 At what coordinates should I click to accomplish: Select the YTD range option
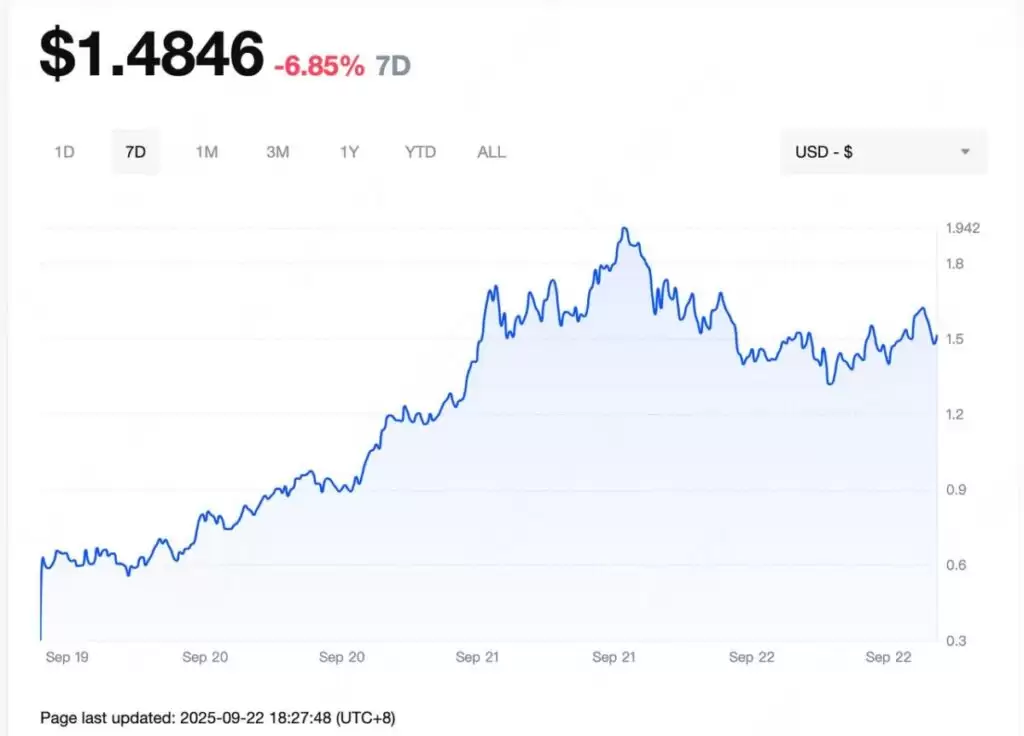[x=420, y=152]
